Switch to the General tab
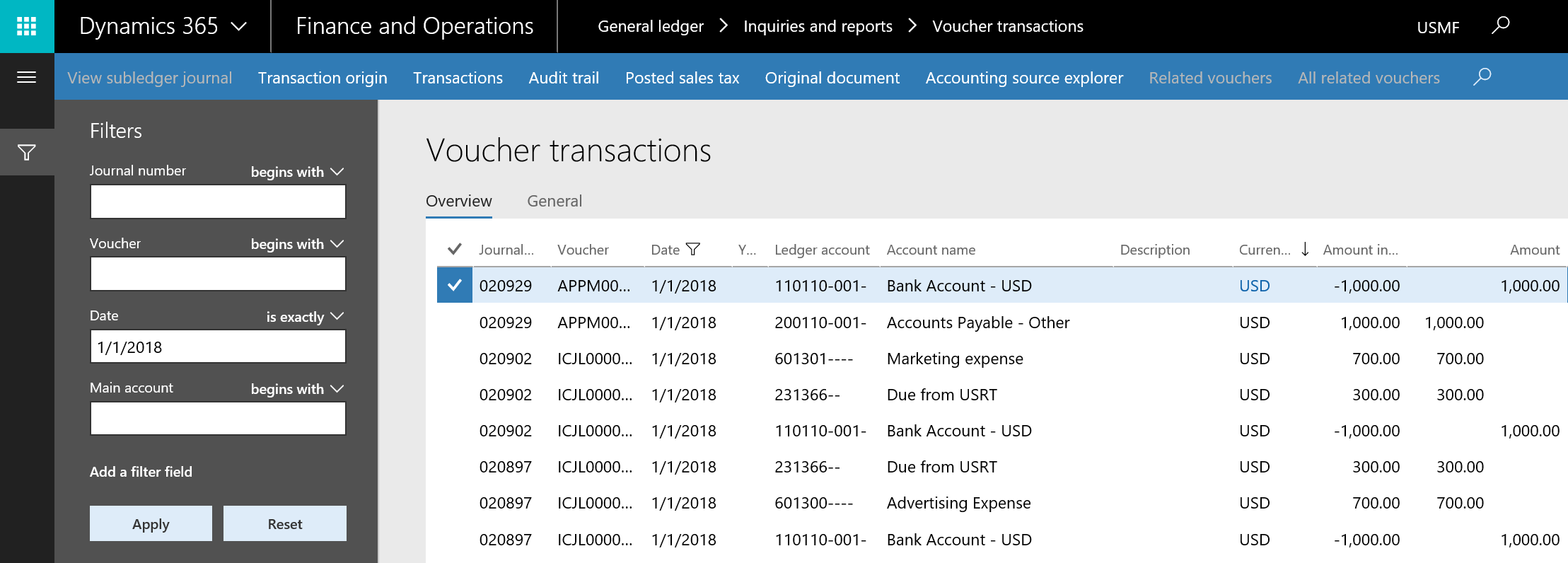The width and height of the screenshot is (1568, 563). pyautogui.click(x=554, y=201)
